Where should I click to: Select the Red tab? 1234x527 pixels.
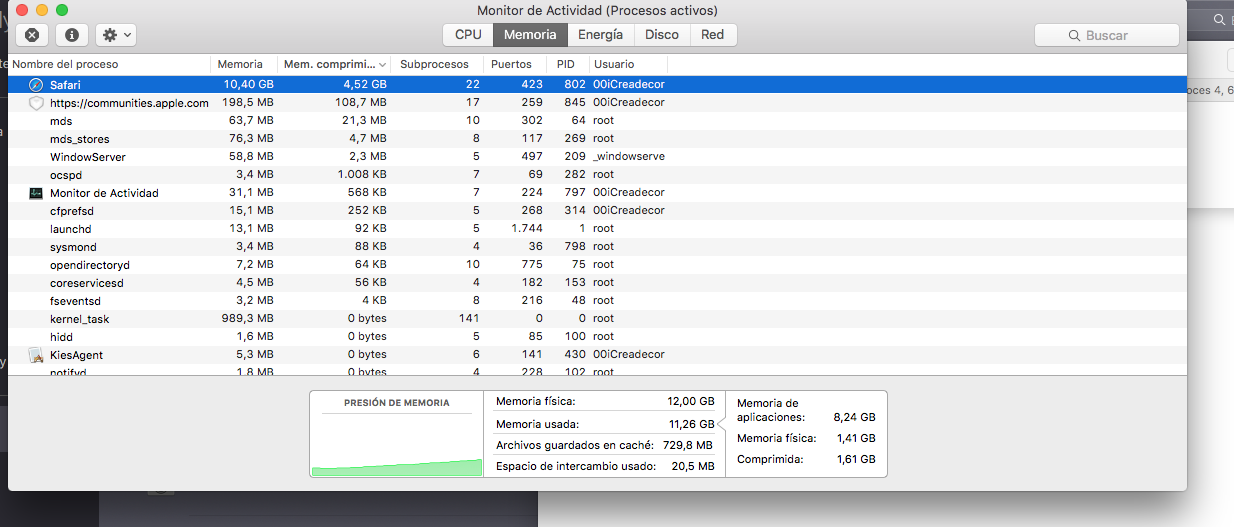tap(712, 35)
